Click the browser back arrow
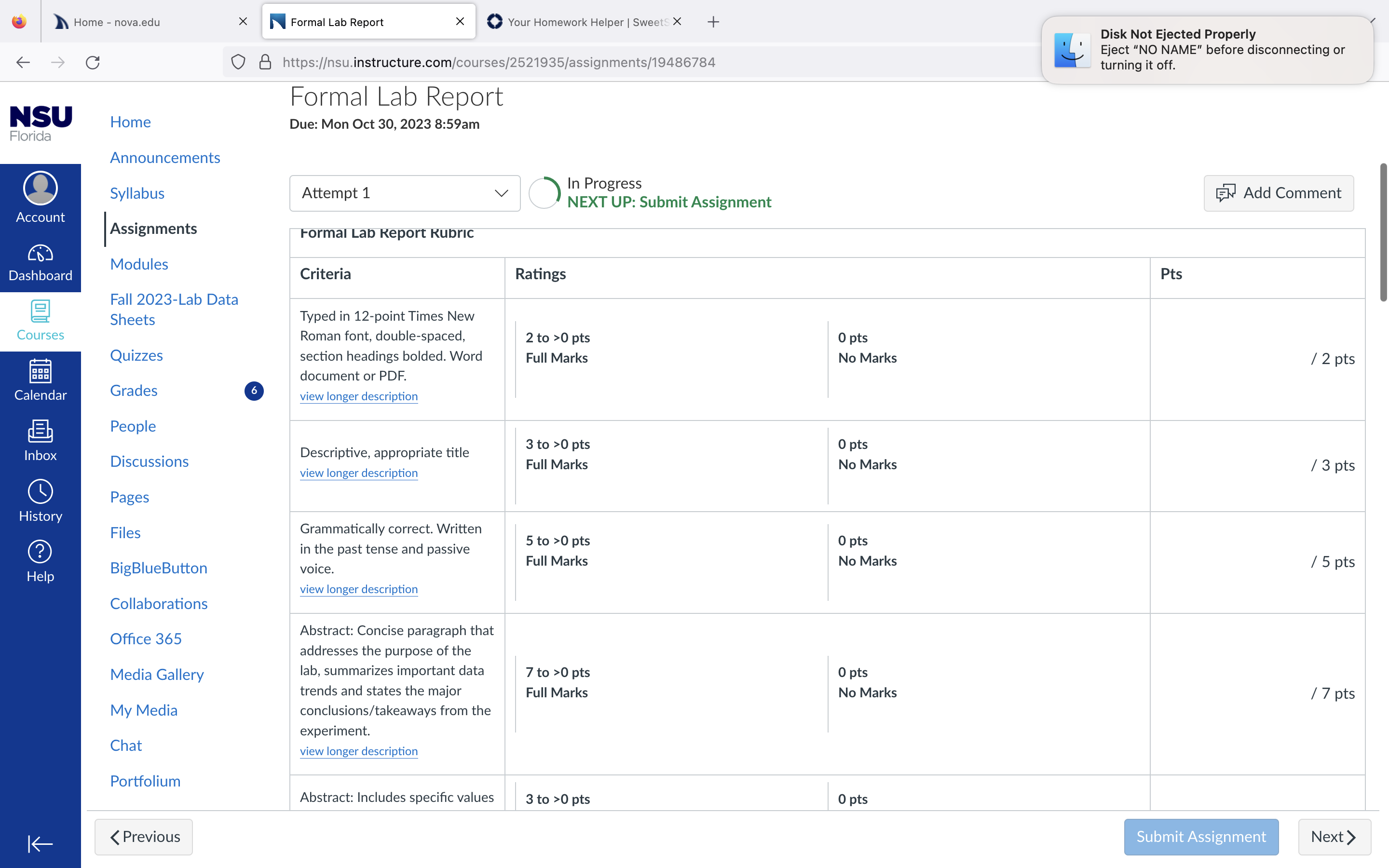The width and height of the screenshot is (1389, 868). 23,62
